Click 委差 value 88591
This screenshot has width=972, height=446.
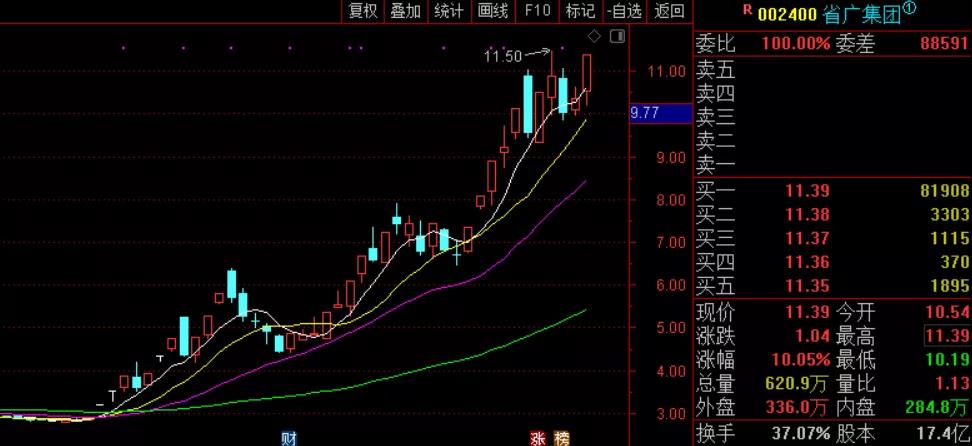945,43
